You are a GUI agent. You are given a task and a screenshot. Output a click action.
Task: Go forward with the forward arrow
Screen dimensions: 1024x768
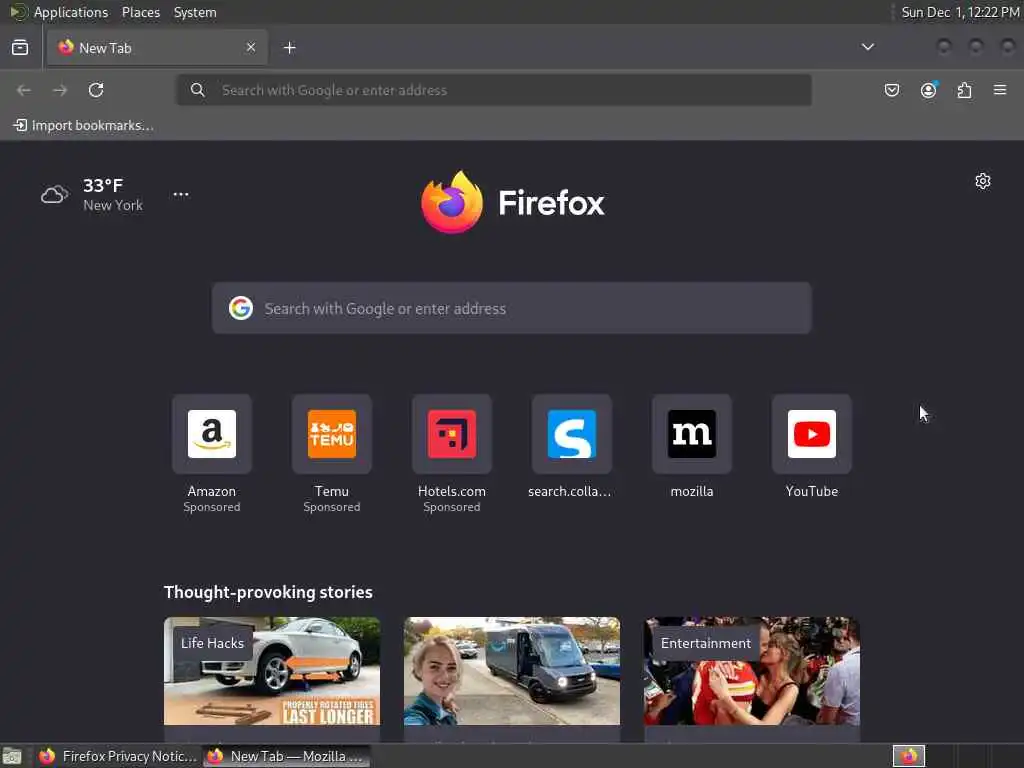tap(60, 90)
